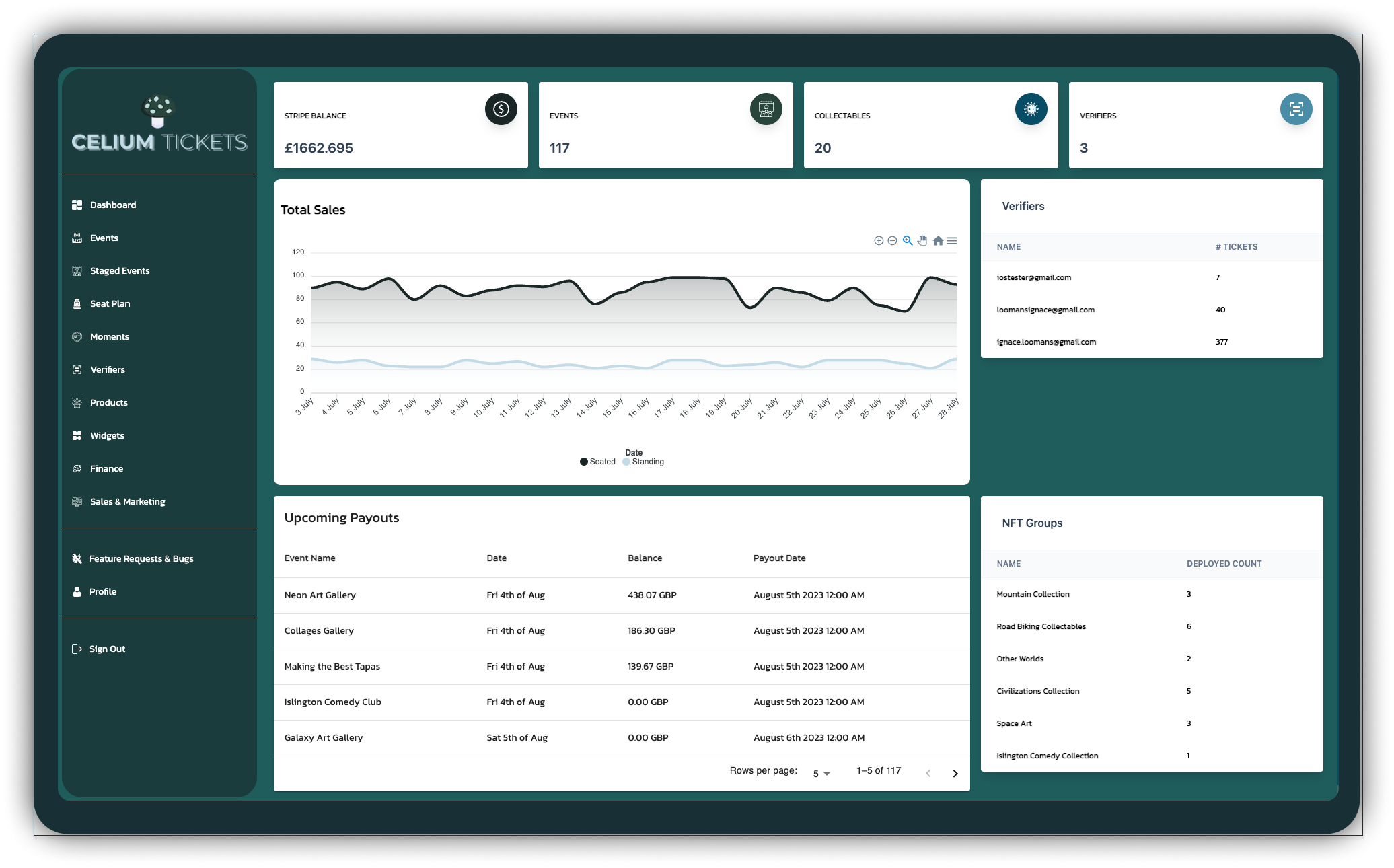Click the Collectables card round icon
Screen dimensions: 1394x868
pyautogui.click(x=1031, y=109)
